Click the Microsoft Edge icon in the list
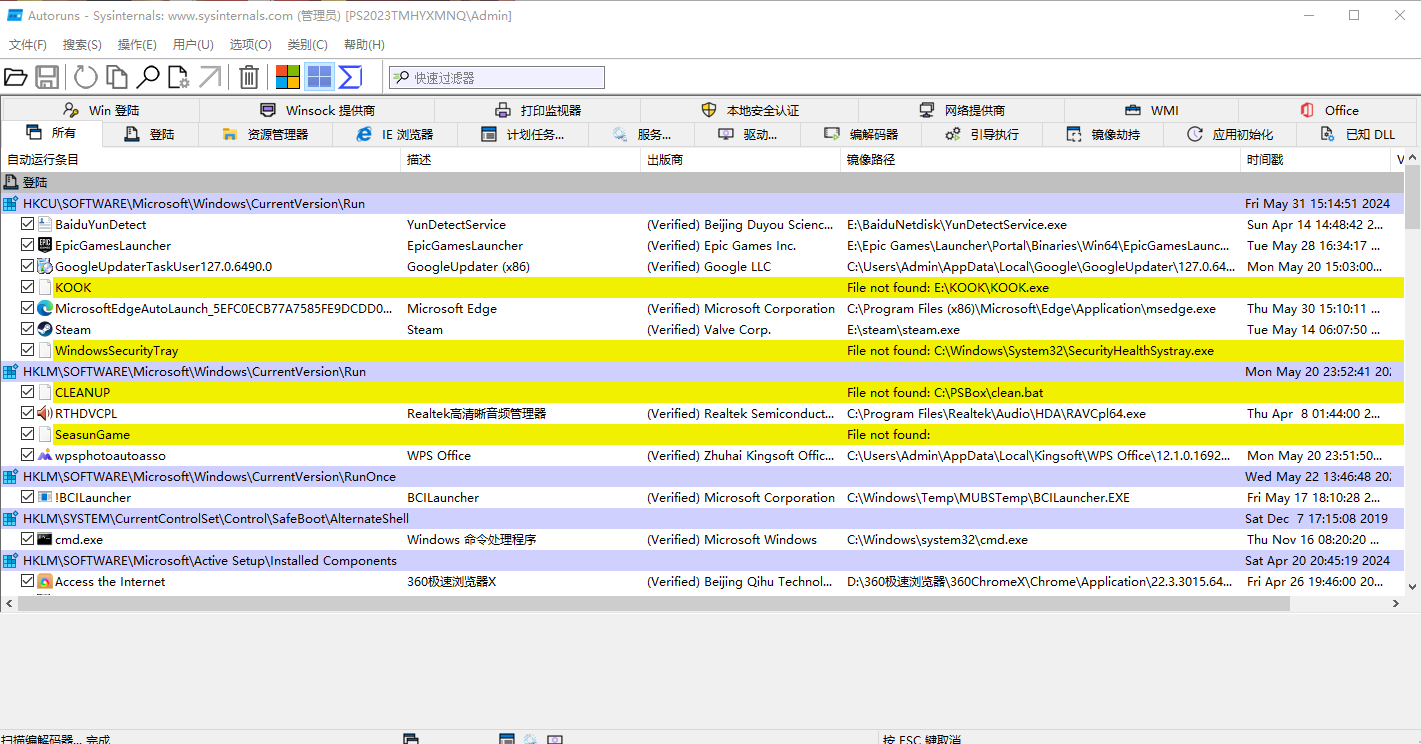Viewport: 1421px width, 744px height. pos(45,308)
